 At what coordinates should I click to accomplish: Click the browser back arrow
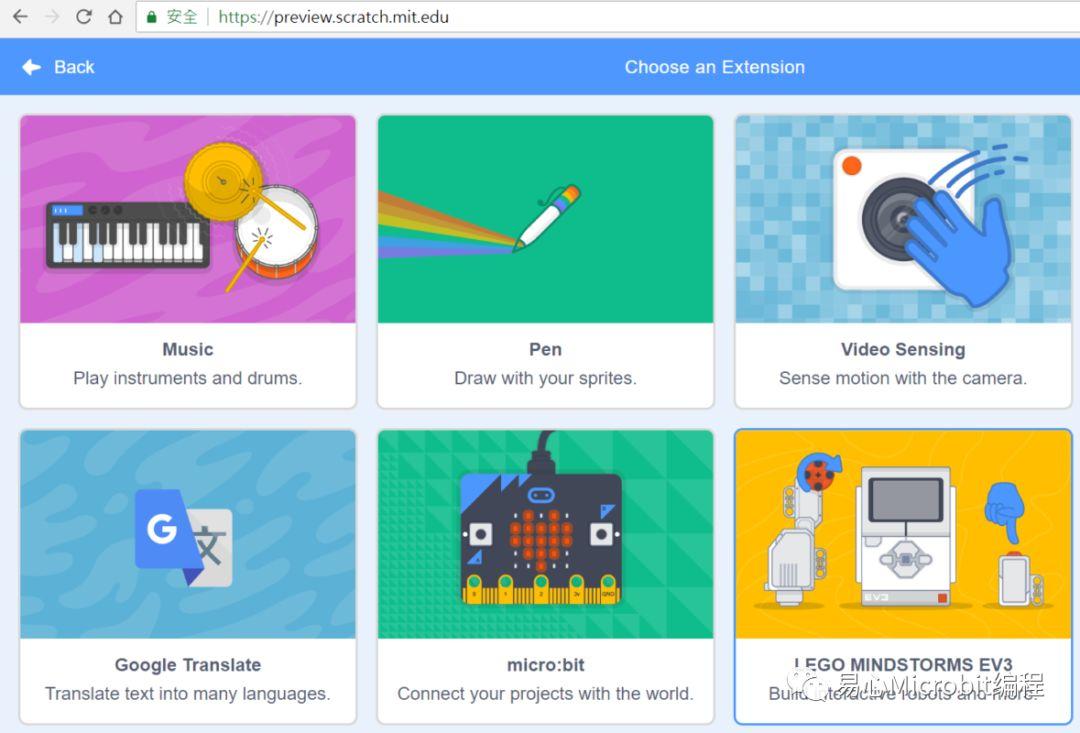21,17
